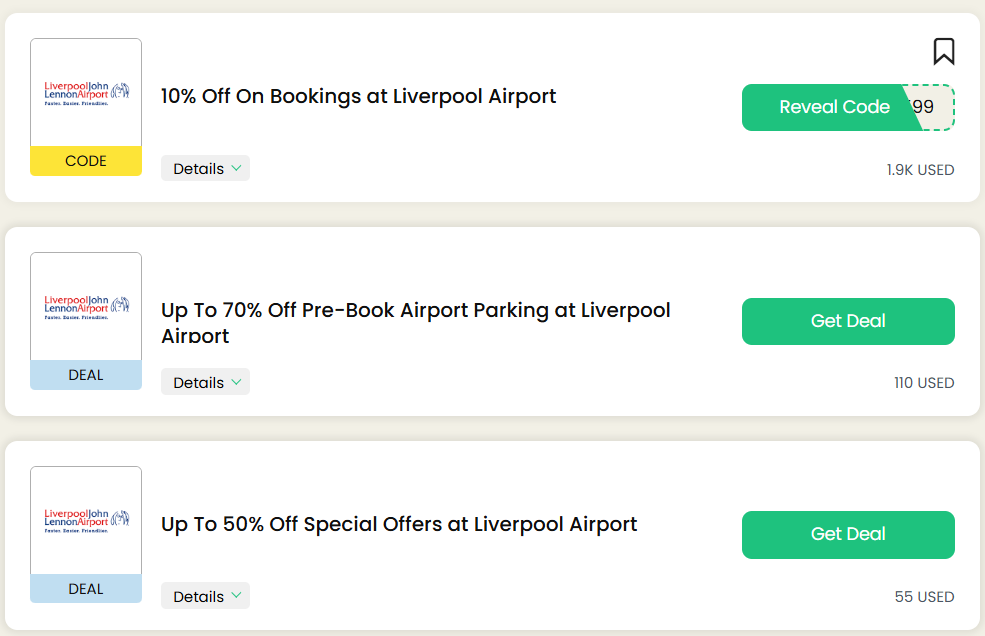Viewport: 985px width, 636px height.
Task: Click the Liverpool Airport logo on the special offers deal
Action: [85, 520]
